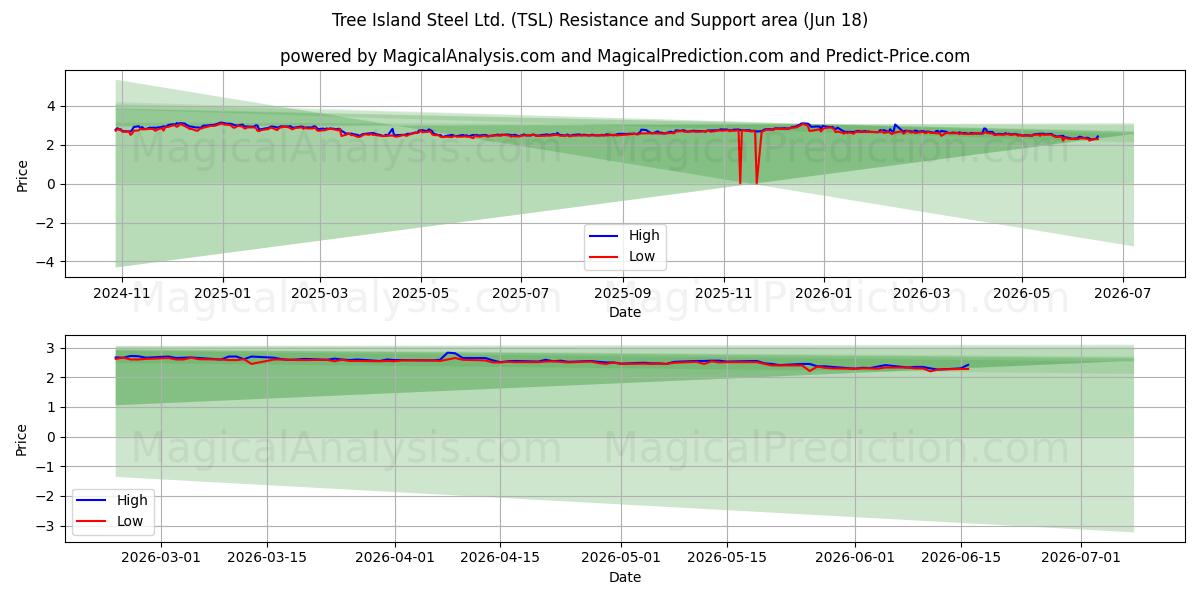Image resolution: width=1200 pixels, height=600 pixels.
Task: Click the '−4' y-axis tick in the top chart
Action: (x=48, y=262)
